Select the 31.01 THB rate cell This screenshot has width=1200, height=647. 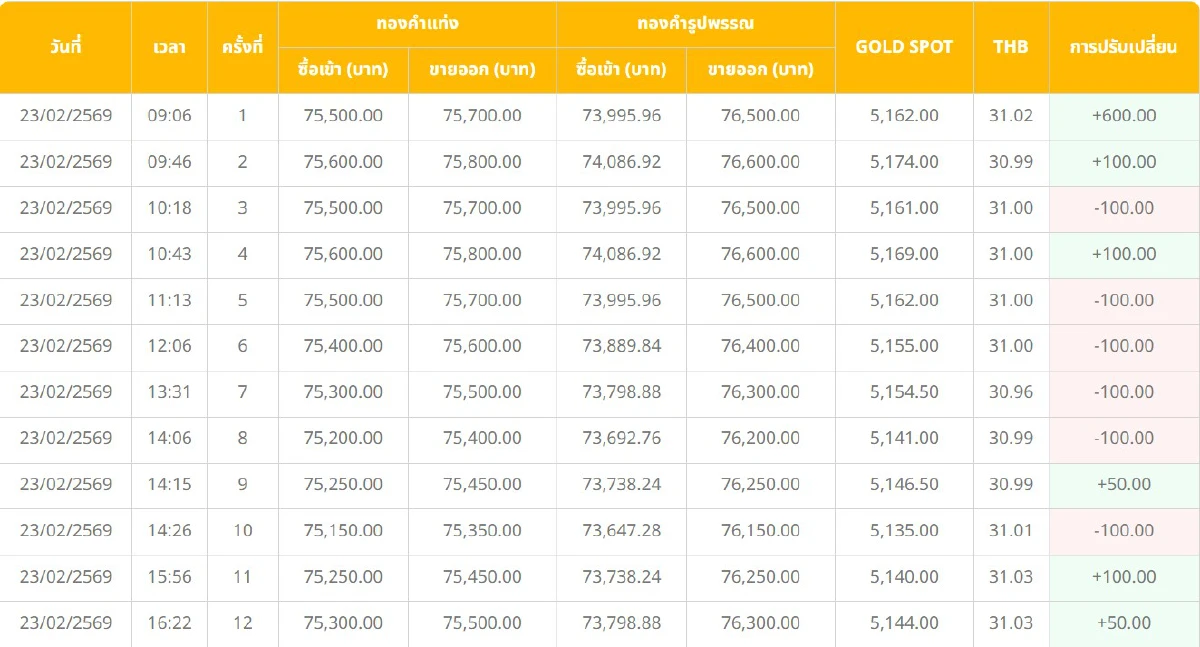[1011, 530]
